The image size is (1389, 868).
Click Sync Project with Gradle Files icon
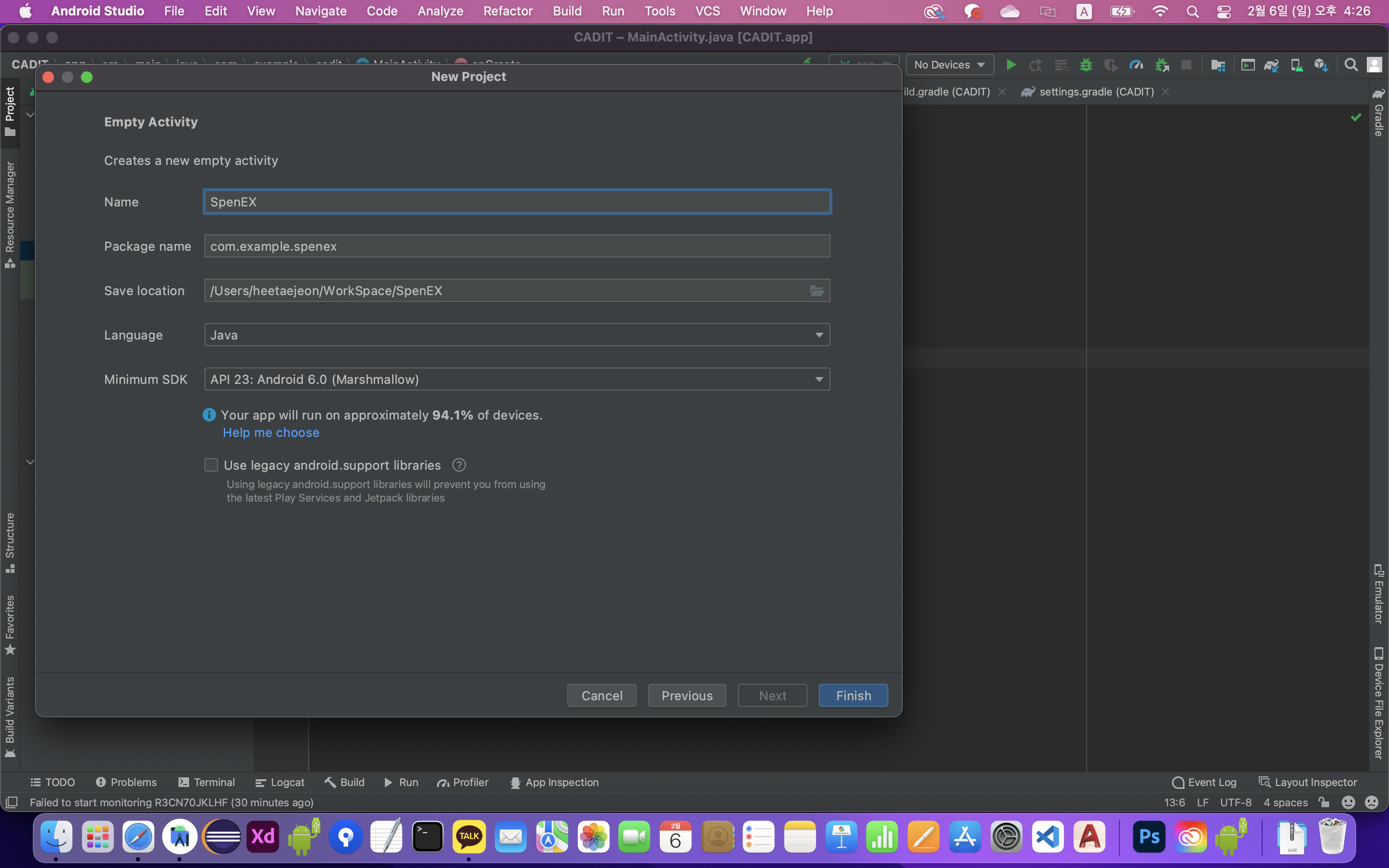[x=1271, y=65]
